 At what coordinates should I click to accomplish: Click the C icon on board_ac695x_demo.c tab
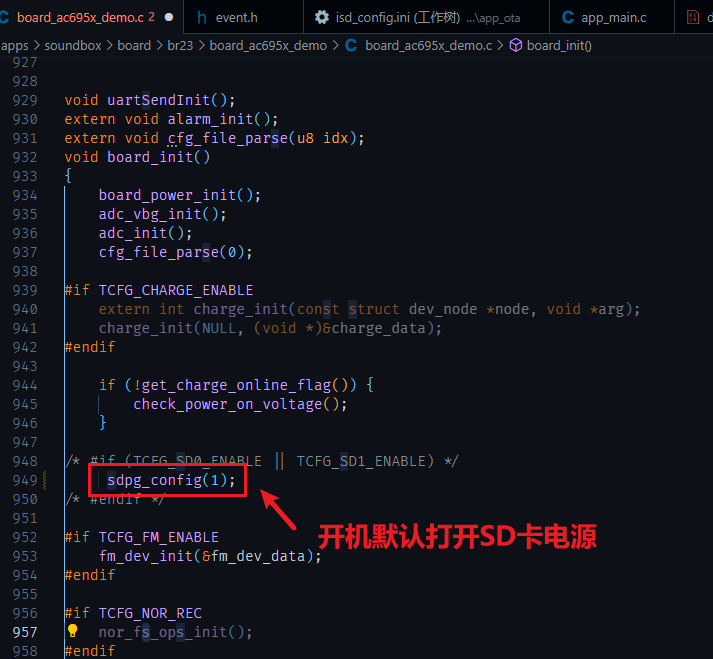[5, 17]
